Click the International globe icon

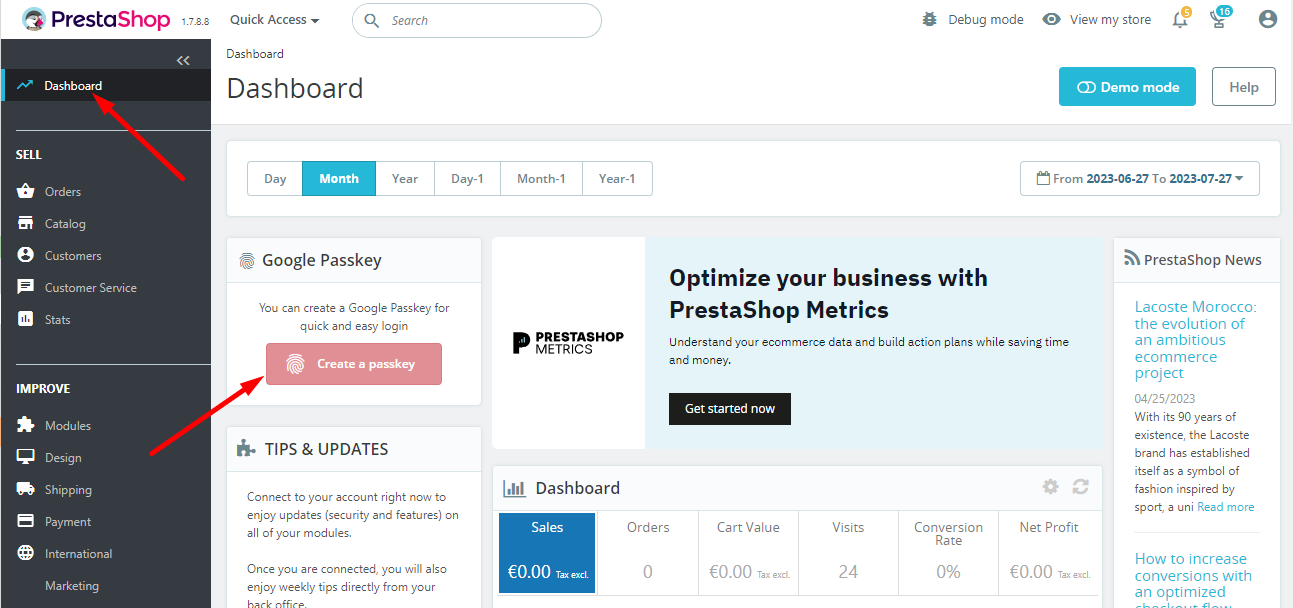[x=26, y=553]
